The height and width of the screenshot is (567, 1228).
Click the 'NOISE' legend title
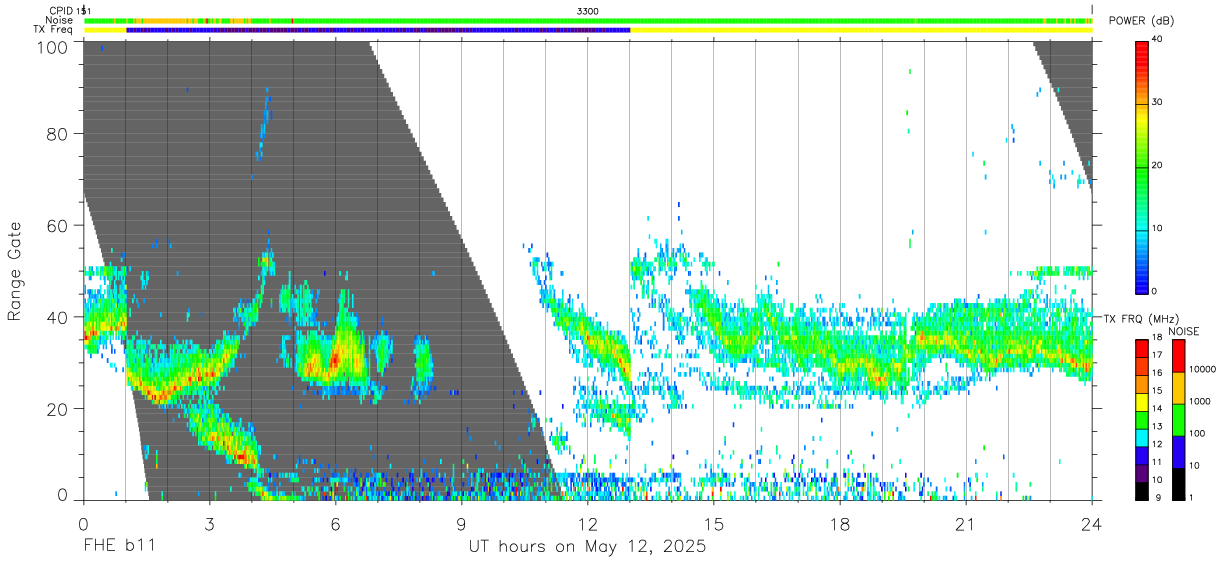pyautogui.click(x=1183, y=331)
